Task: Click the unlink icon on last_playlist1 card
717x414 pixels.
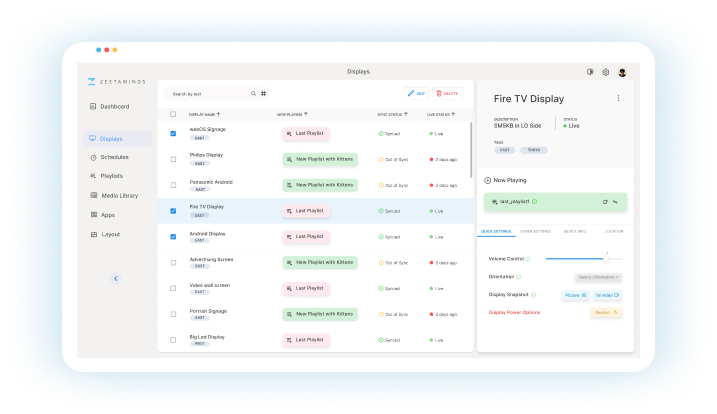Action: (615, 202)
